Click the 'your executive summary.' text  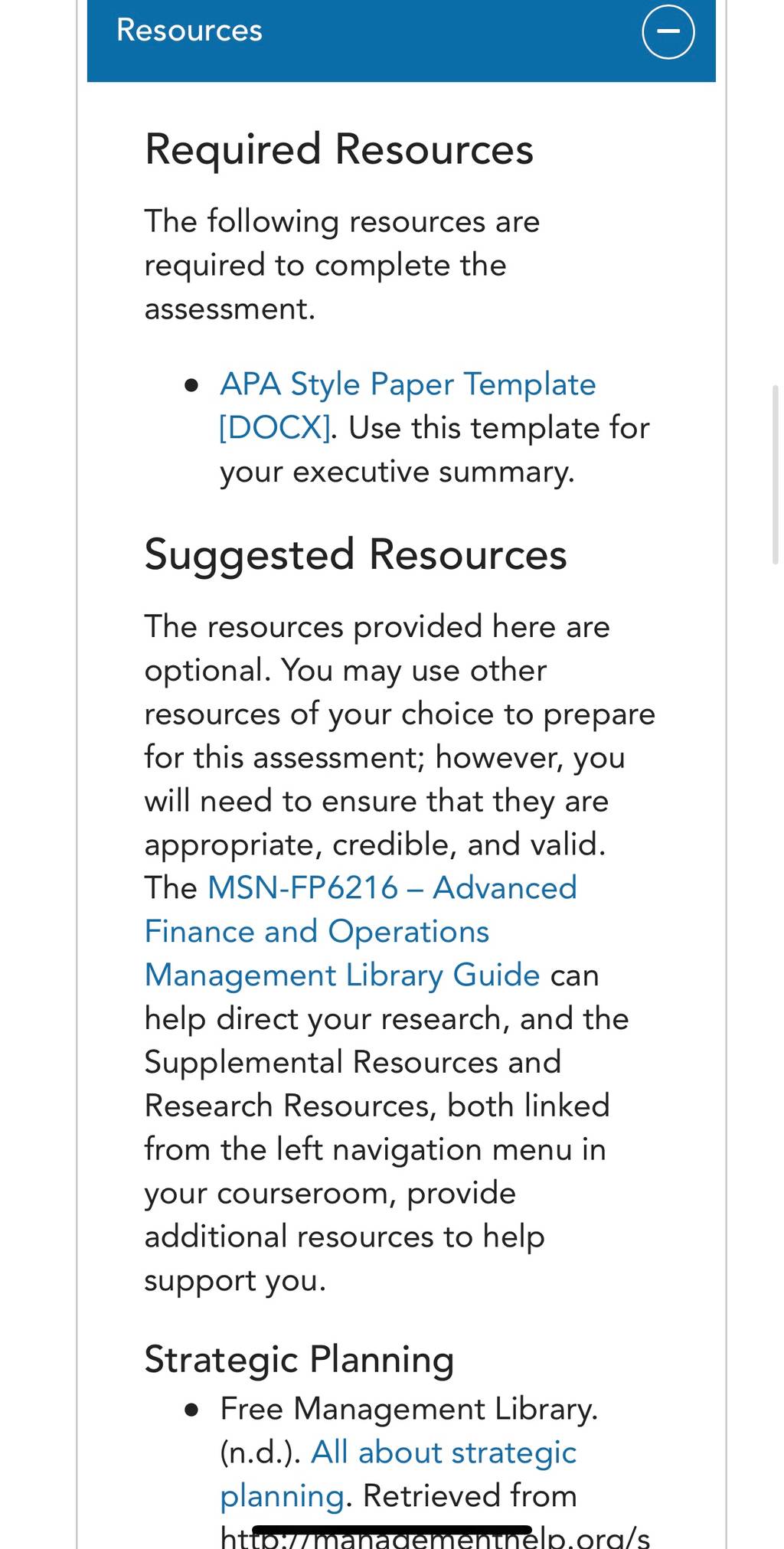coord(397,472)
